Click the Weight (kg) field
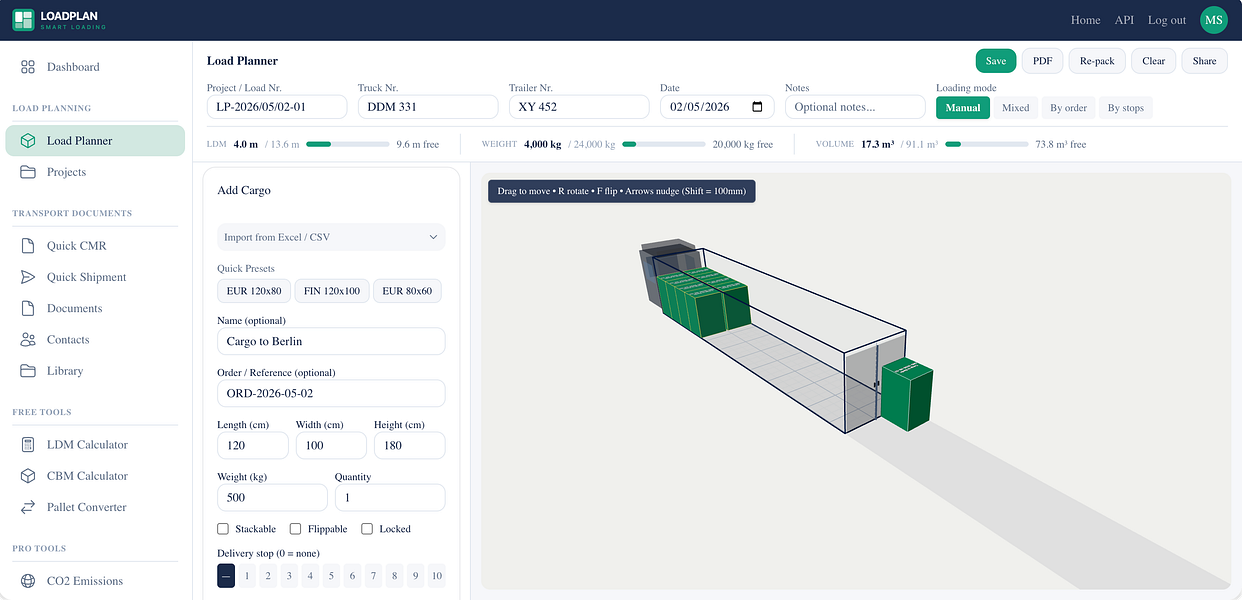 (x=272, y=497)
